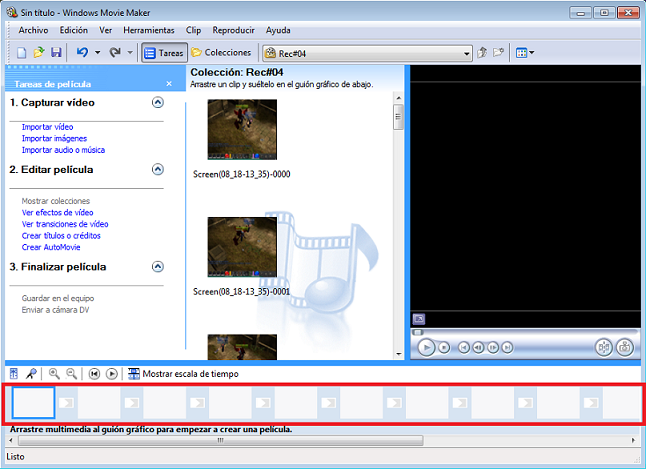Open the Ayuda menu
Image resolution: width=646 pixels, height=469 pixels.
point(278,30)
